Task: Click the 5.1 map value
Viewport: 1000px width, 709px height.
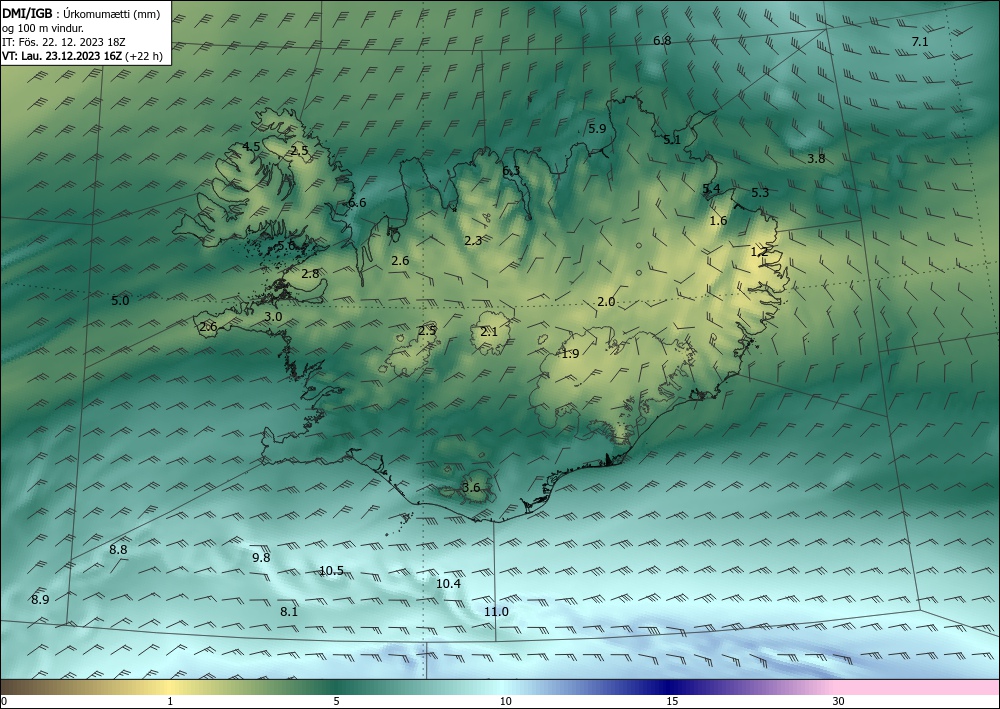Action: click(672, 140)
